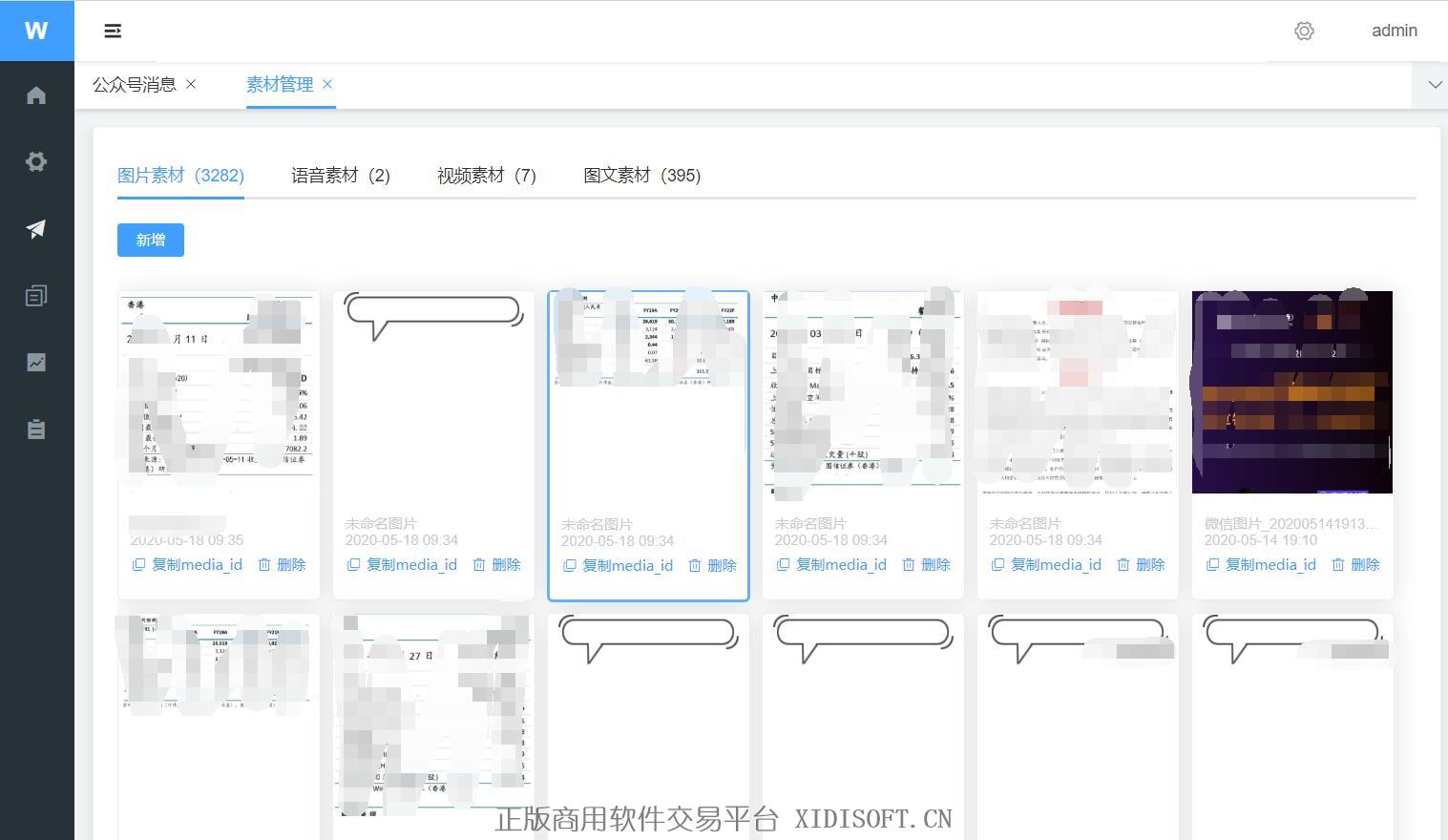
Task: Open the dark purple 微信图片 thumbnail
Action: (1292, 392)
